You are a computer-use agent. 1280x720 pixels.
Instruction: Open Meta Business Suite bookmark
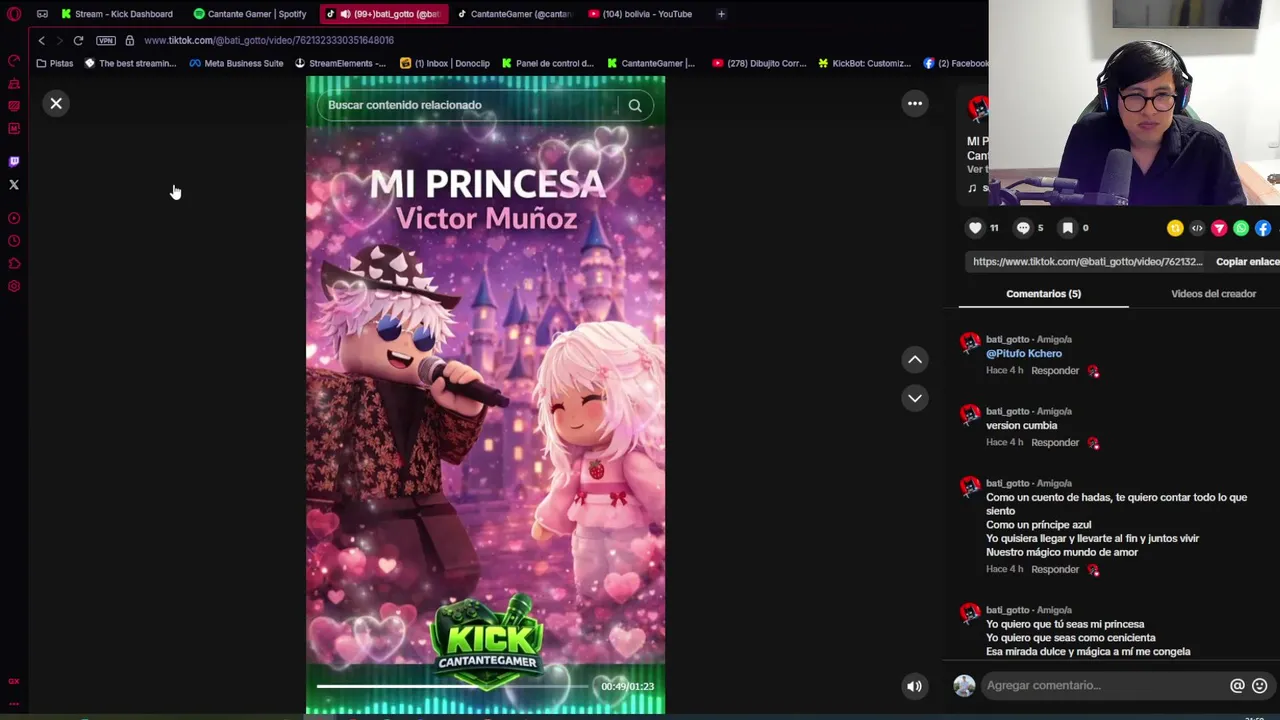(236, 63)
